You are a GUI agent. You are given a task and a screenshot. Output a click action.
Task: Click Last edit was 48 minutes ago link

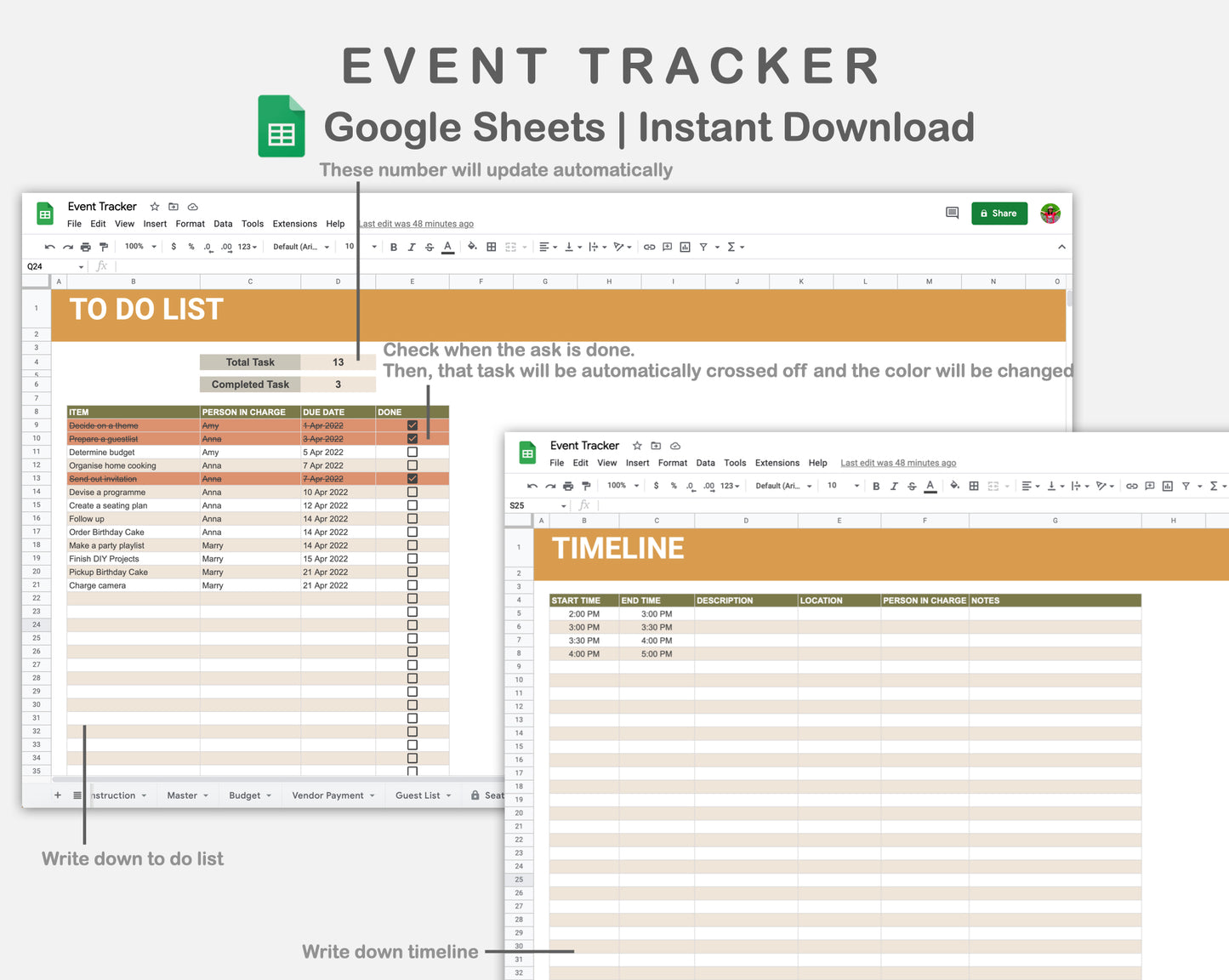[415, 224]
